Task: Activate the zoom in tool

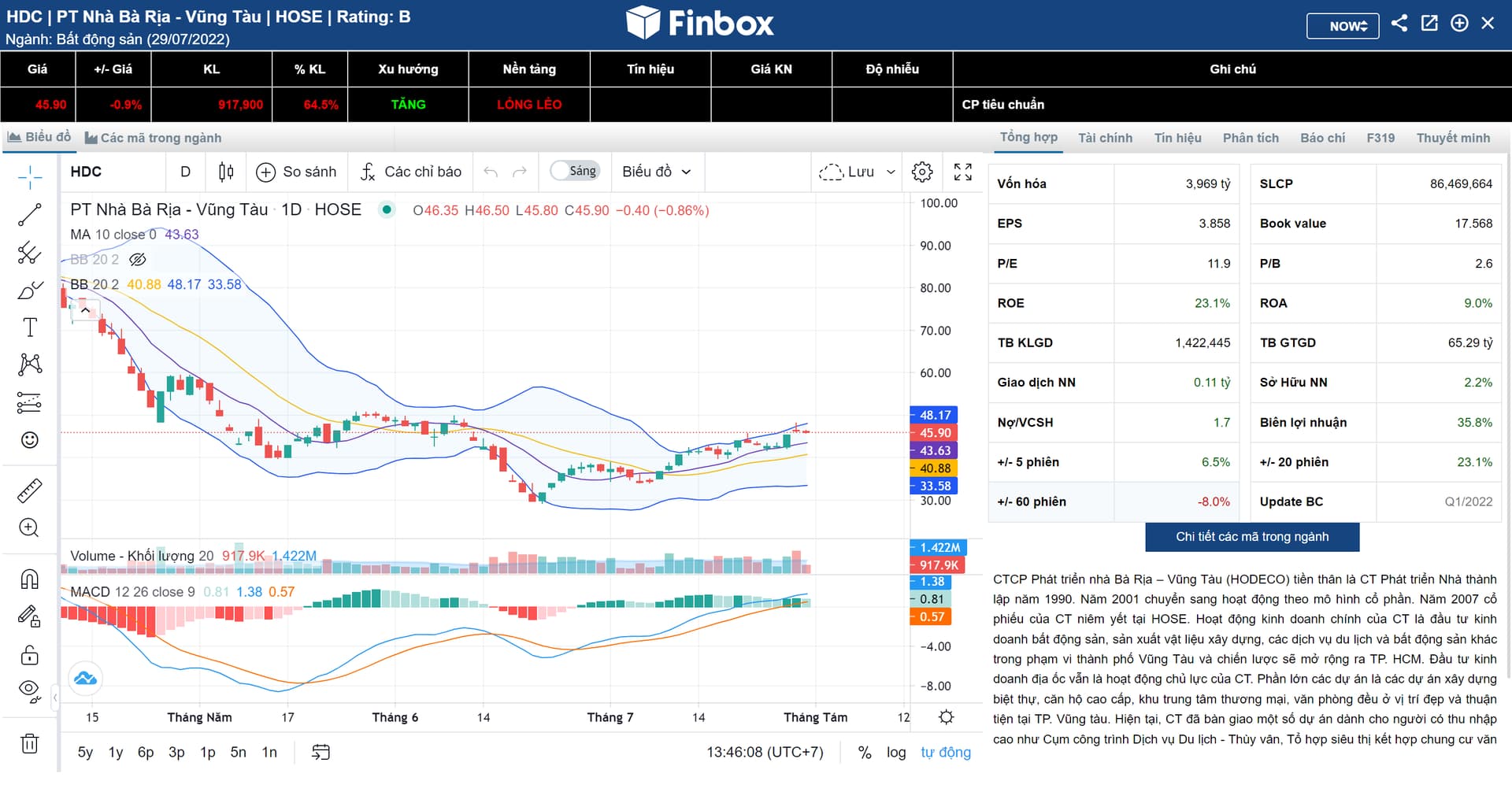Action: click(x=29, y=527)
